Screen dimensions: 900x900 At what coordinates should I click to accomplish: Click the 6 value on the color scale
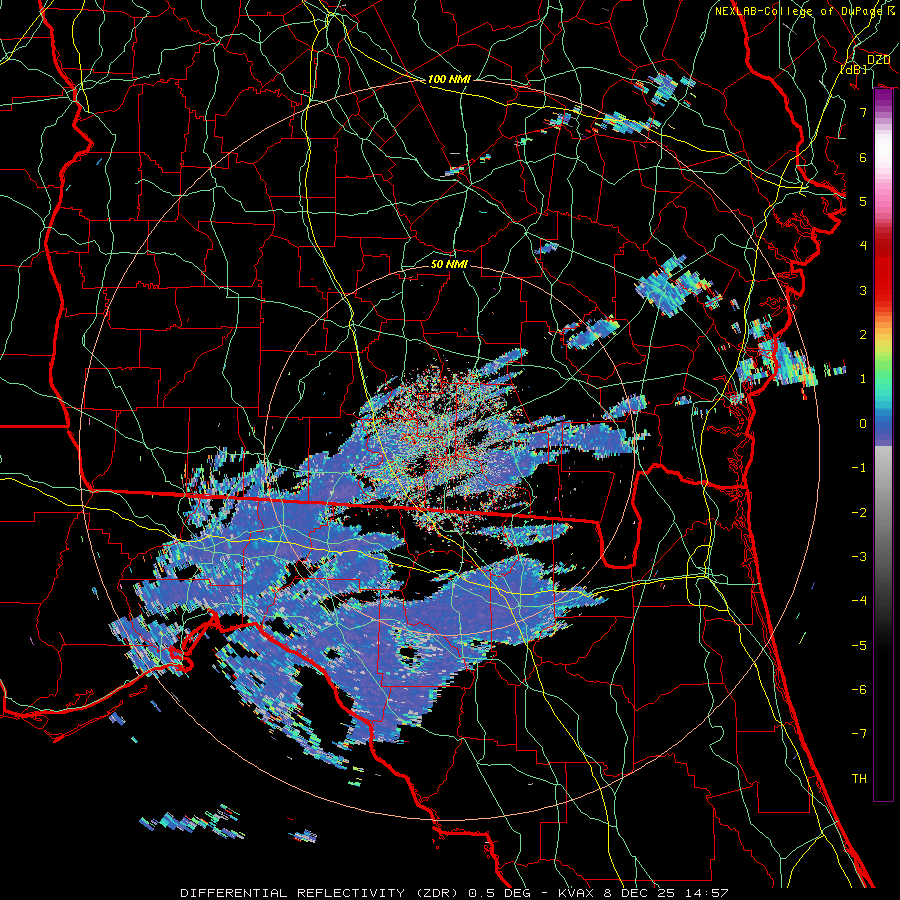click(863, 157)
